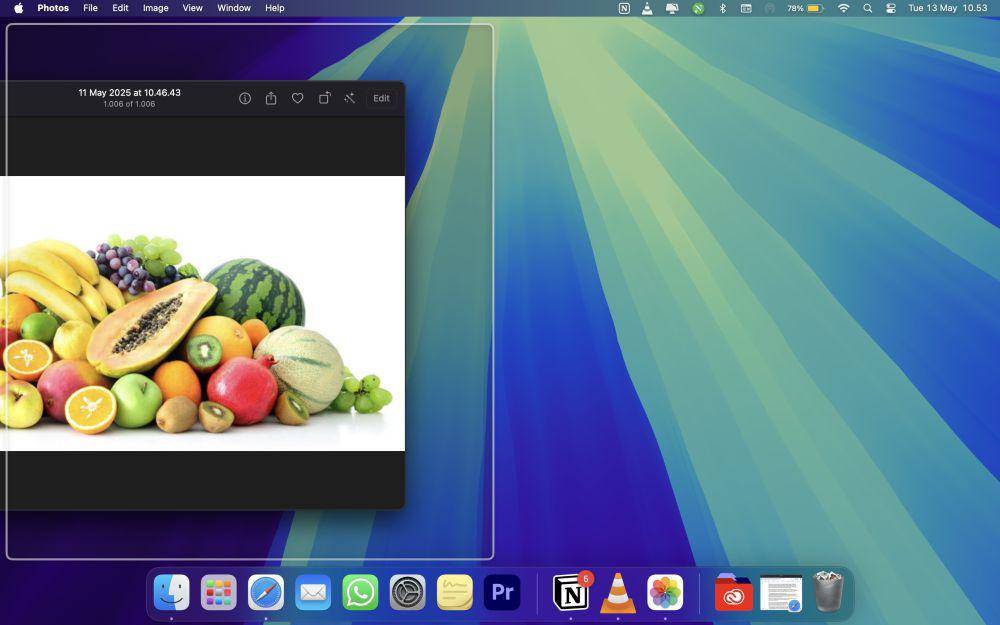1000x625 pixels.
Task: Open the Image menu
Action: [156, 8]
